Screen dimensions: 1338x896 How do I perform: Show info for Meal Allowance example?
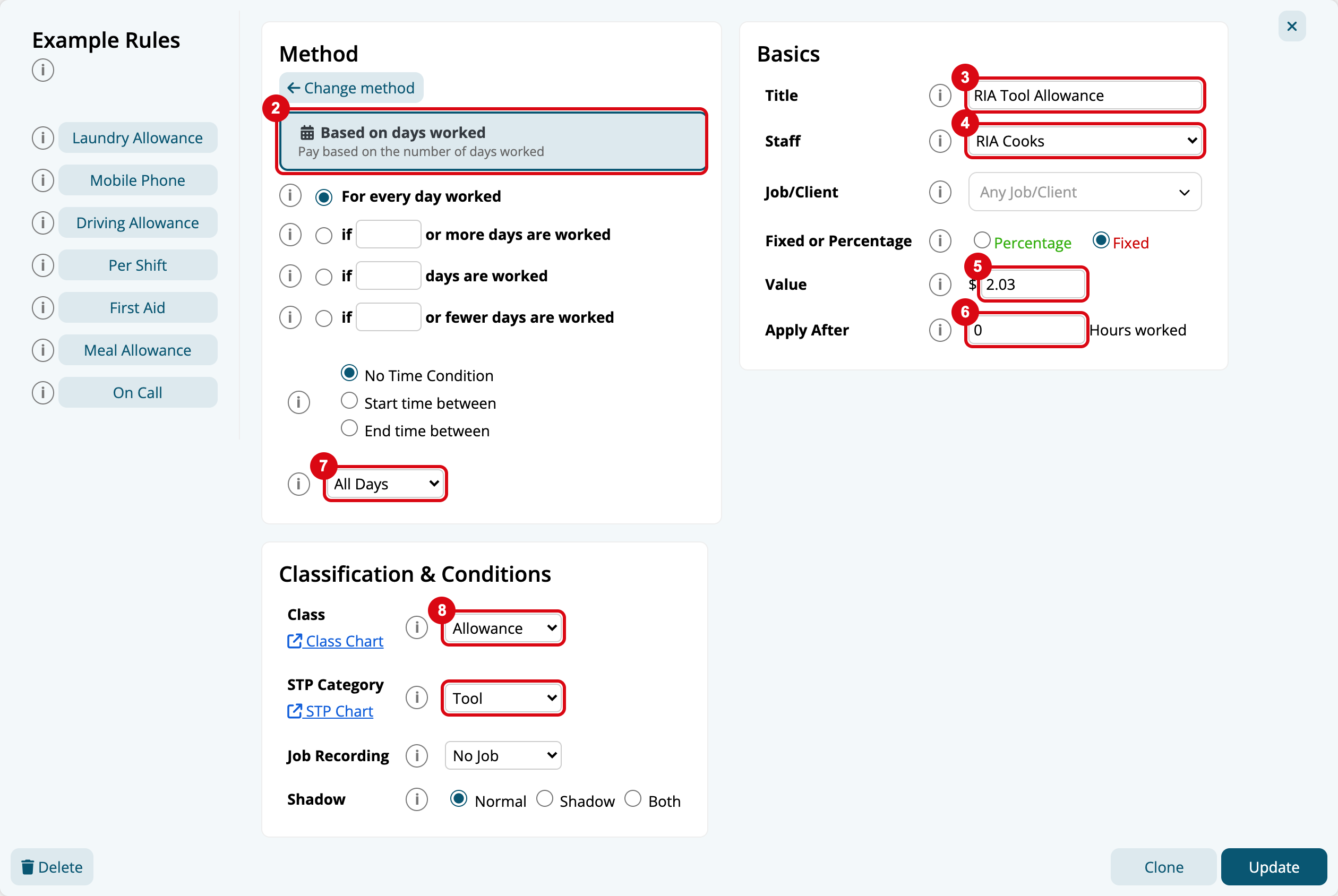43,350
